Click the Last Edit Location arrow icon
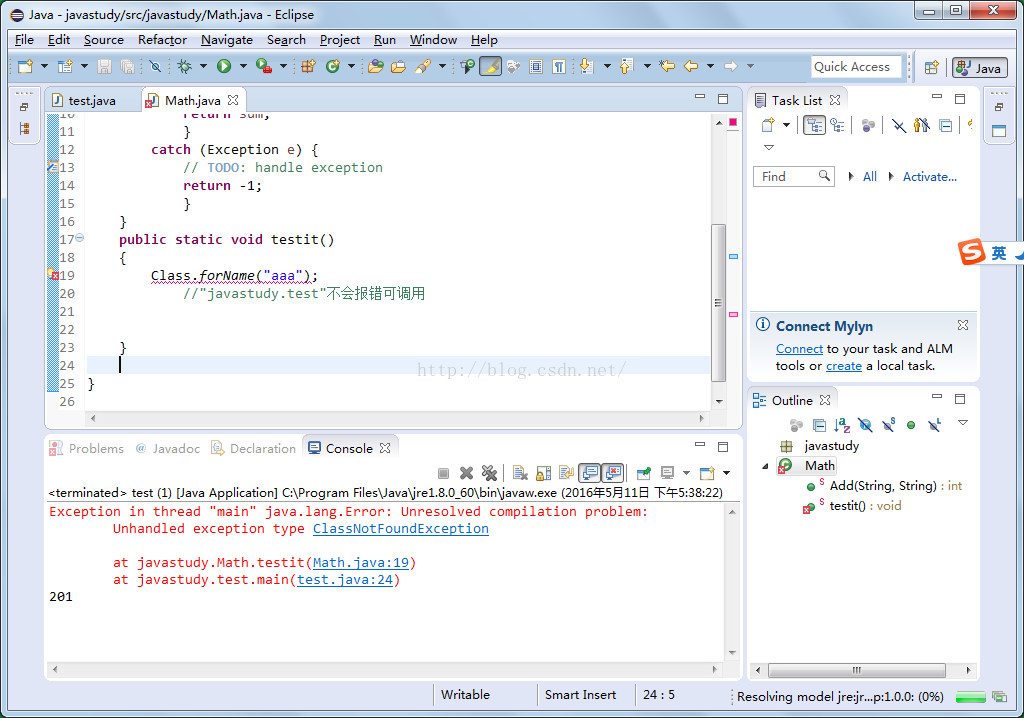Viewport: 1024px width, 718px height. pos(667,66)
